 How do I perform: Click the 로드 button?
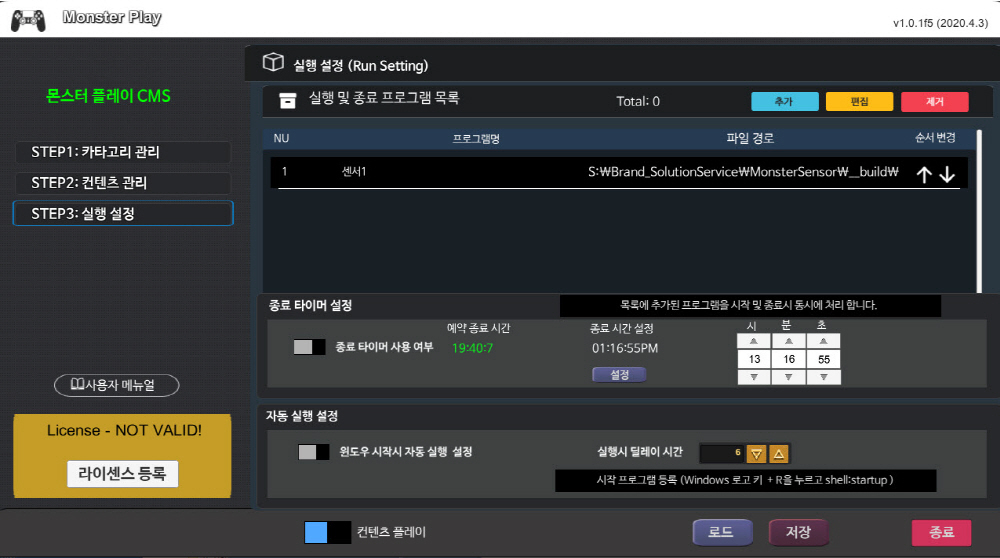click(x=722, y=532)
